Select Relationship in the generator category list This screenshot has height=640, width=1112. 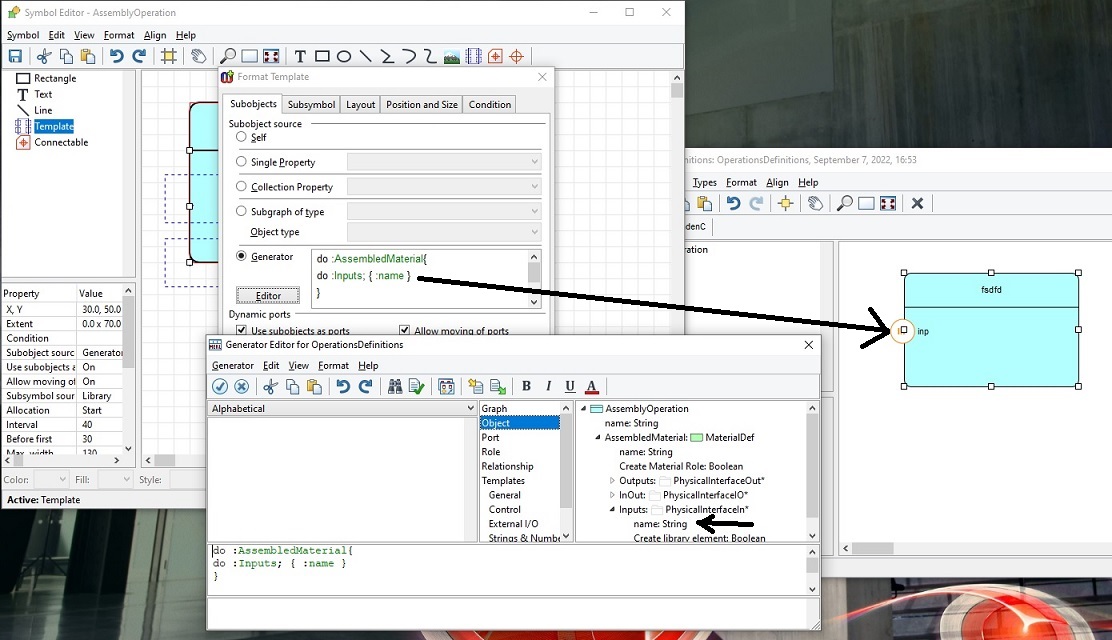(507, 466)
